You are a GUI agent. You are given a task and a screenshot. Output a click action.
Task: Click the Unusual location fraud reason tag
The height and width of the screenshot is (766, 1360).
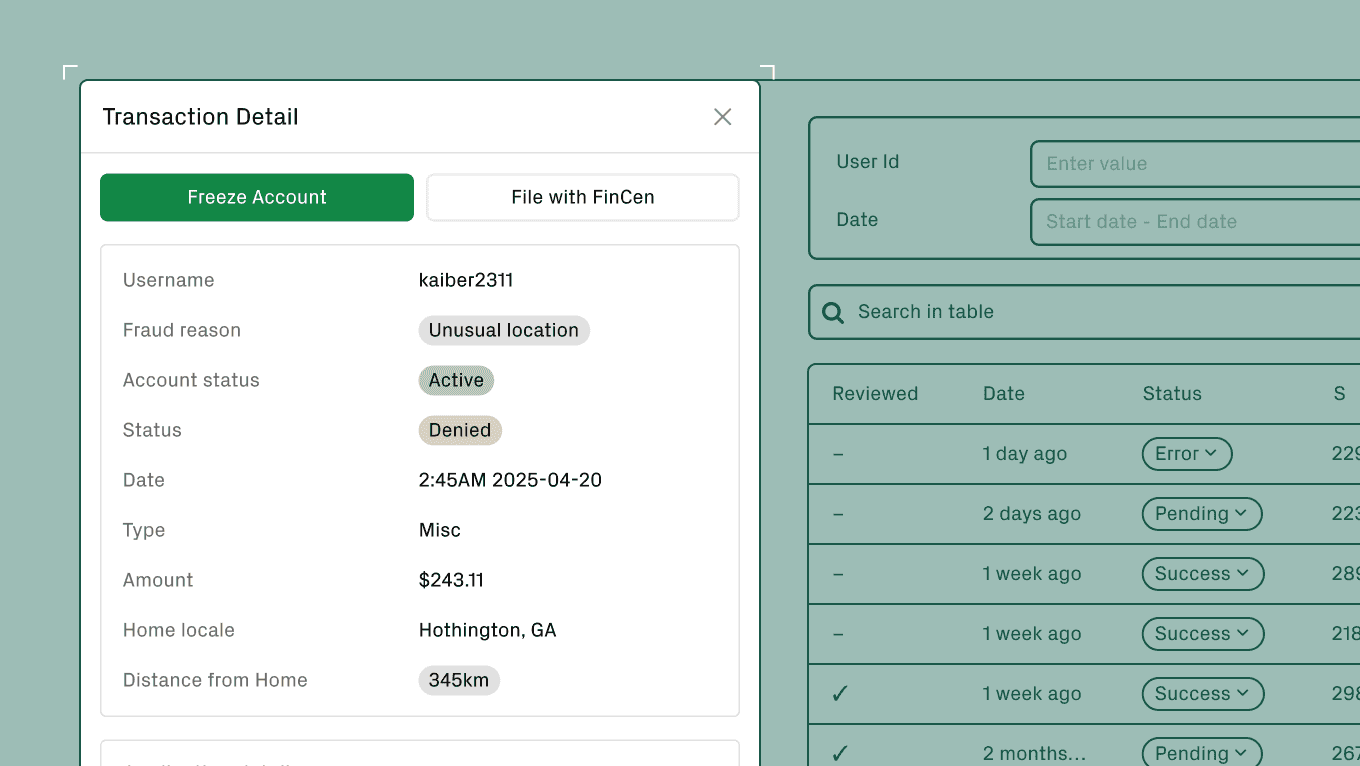coord(503,330)
